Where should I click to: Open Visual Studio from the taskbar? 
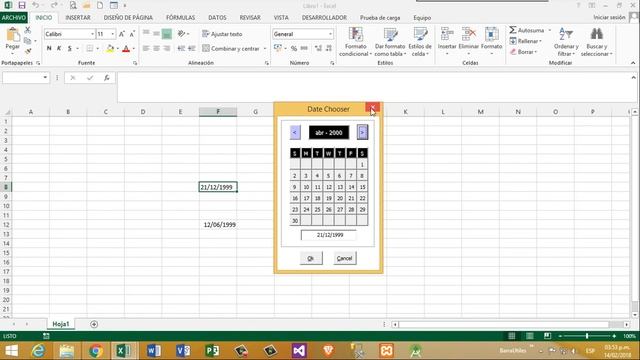[x=299, y=351]
